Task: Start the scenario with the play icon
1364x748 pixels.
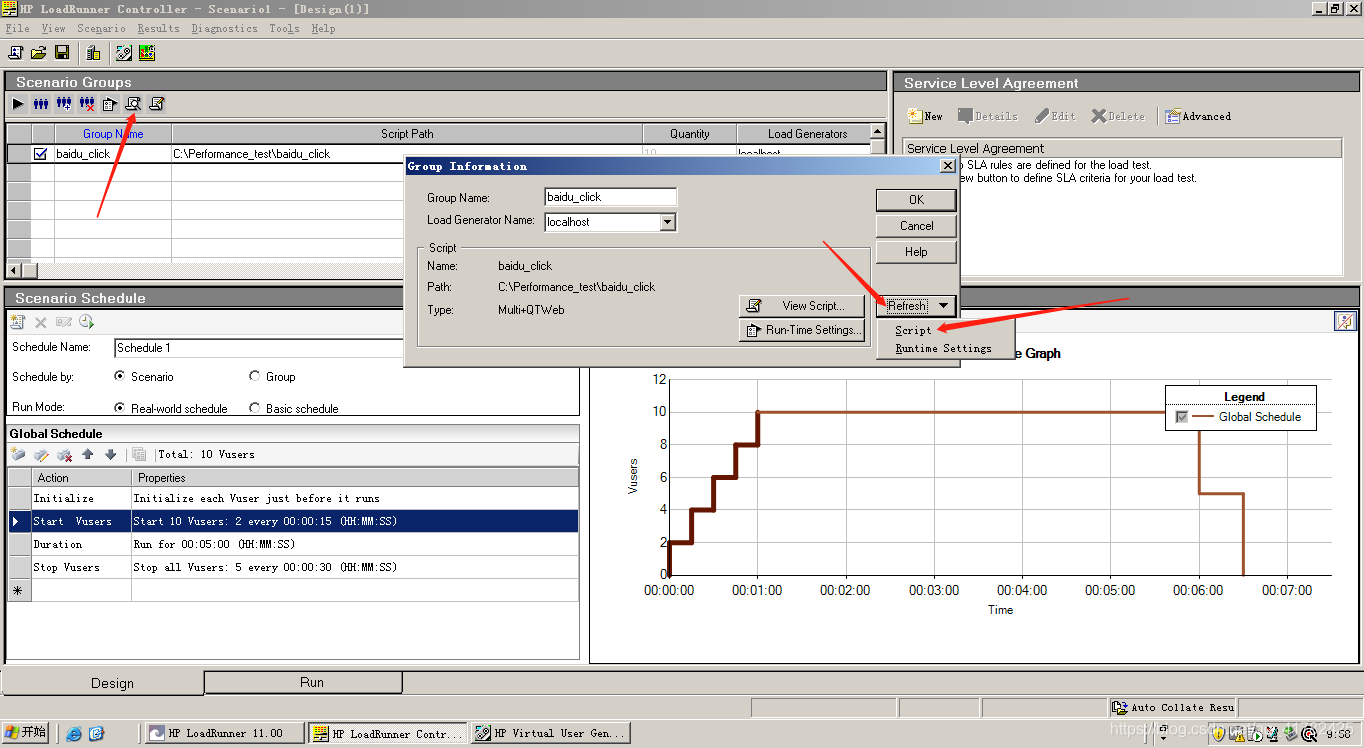Action: 18,103
